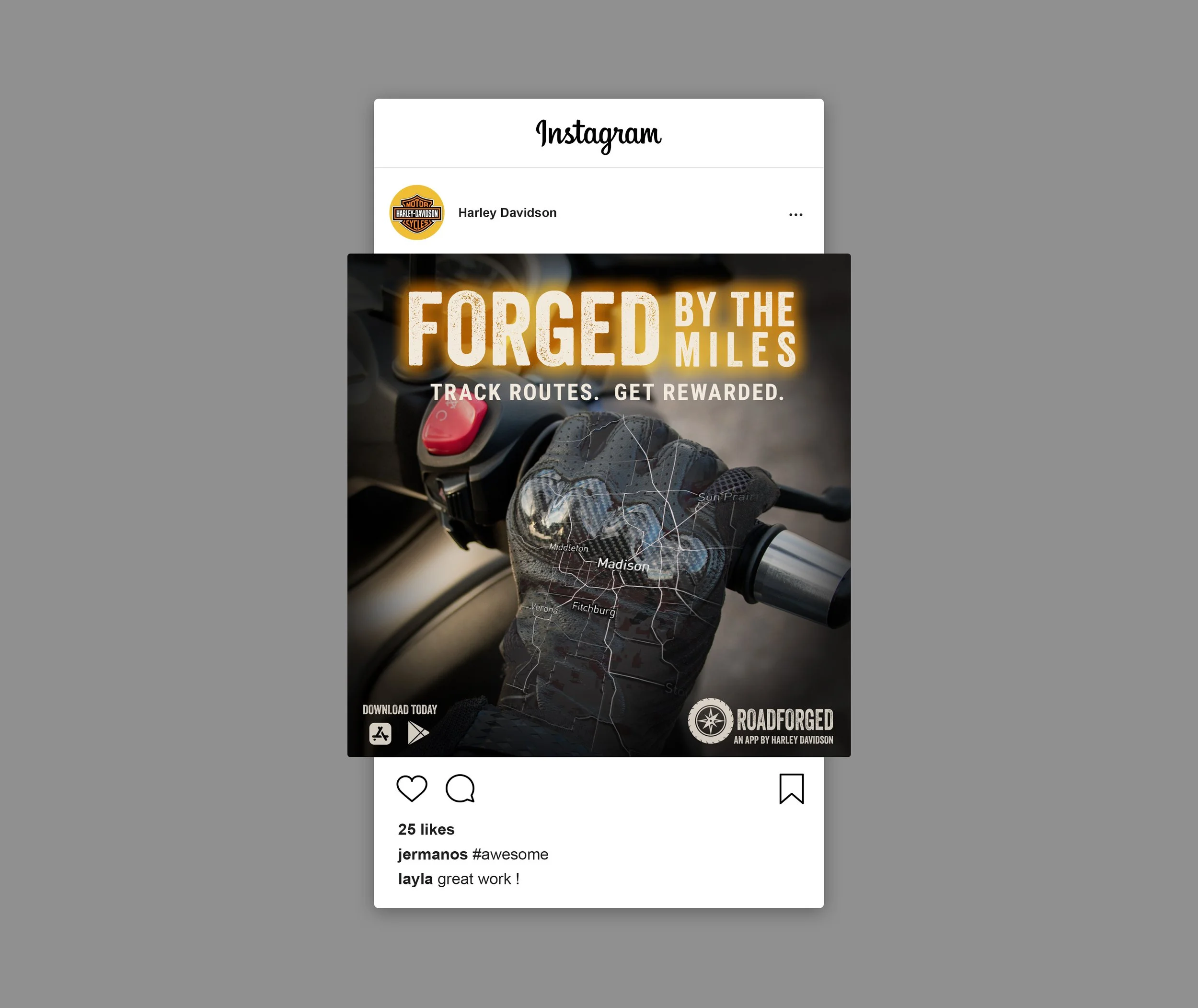Open comments with the speech bubble icon
1198x1008 pixels.
pyautogui.click(x=461, y=788)
